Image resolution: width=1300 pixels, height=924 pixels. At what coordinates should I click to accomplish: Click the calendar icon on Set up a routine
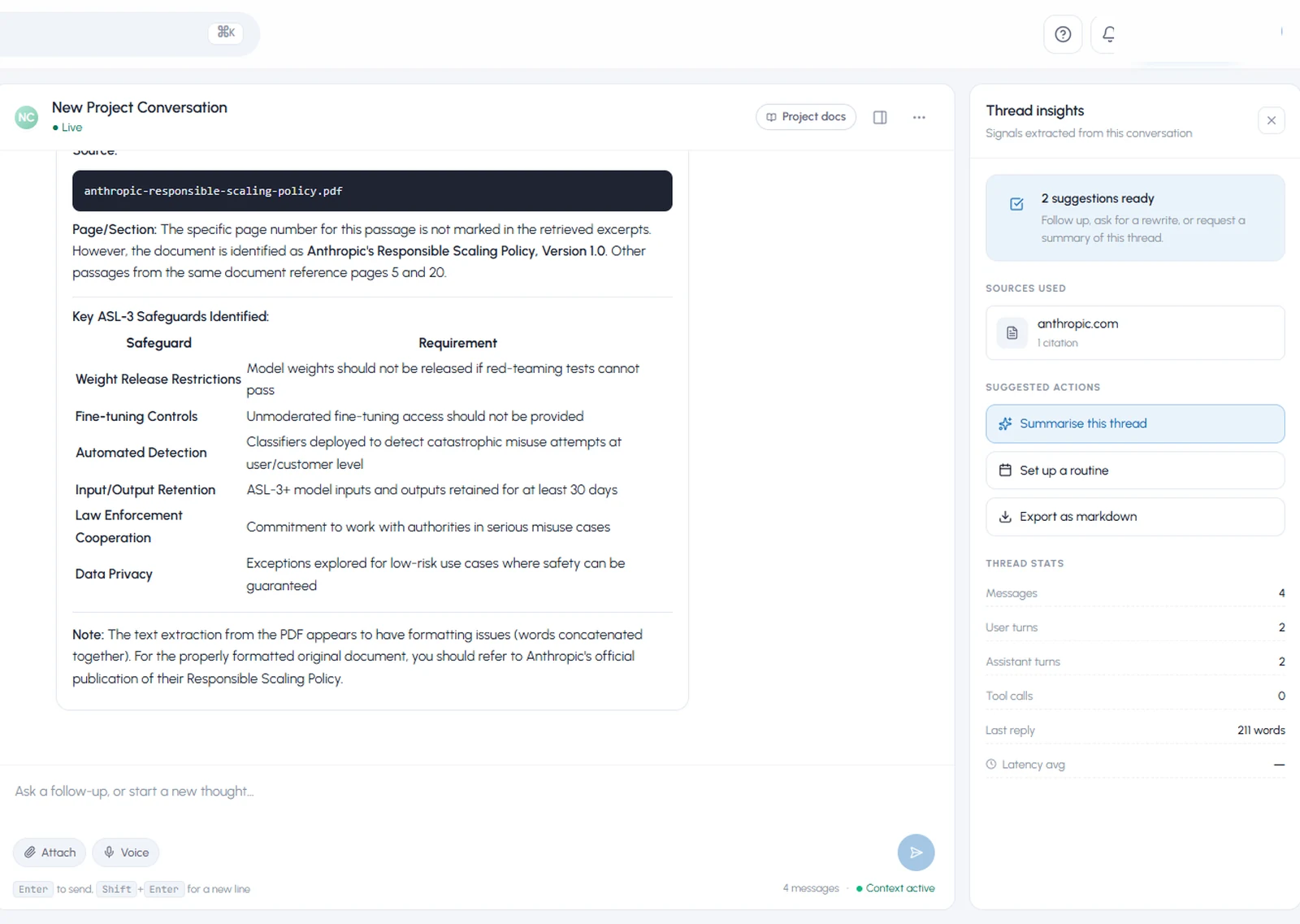tap(1005, 471)
